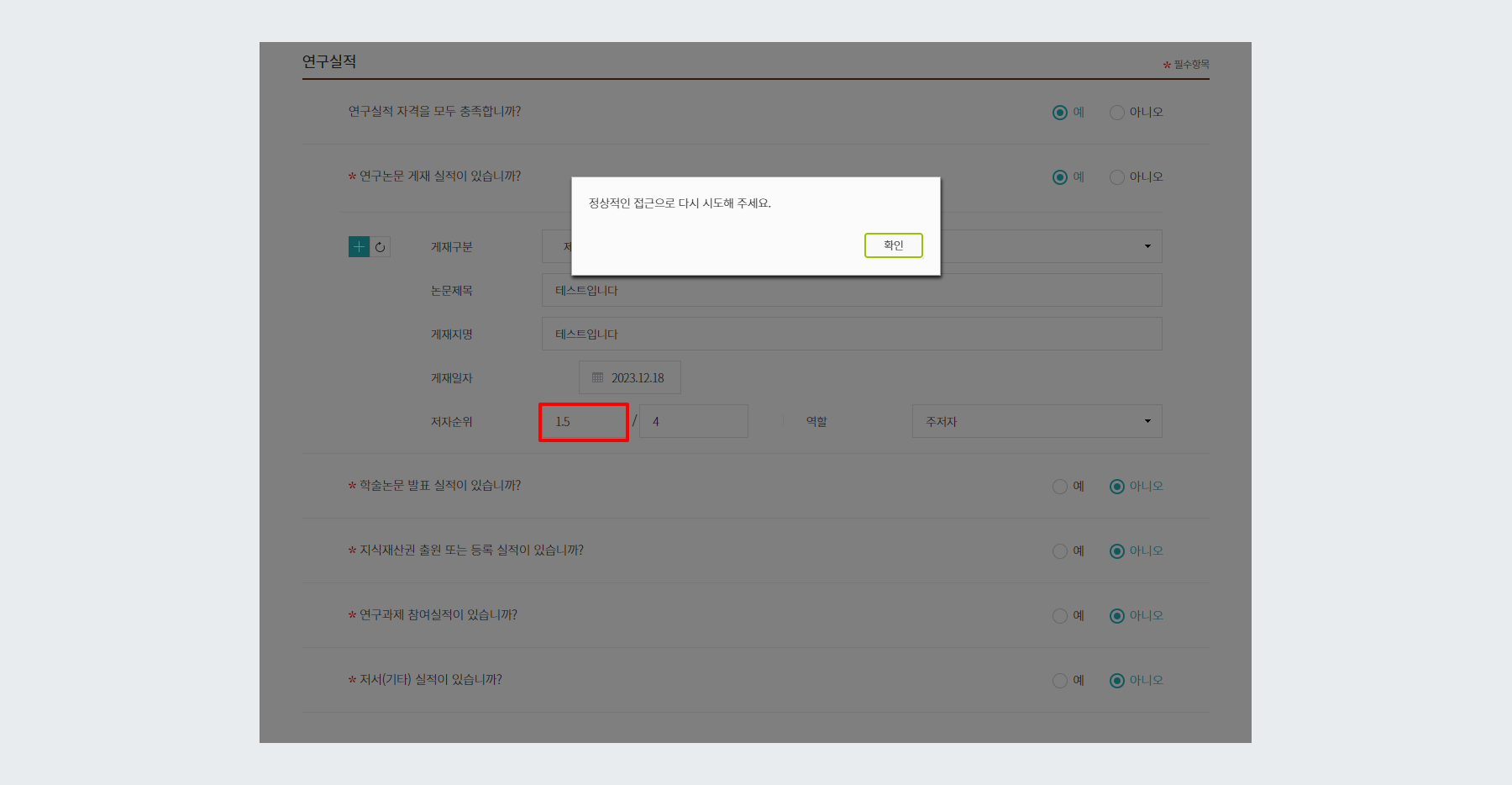Click the 게재지명 label
1512x785 pixels.
click(452, 335)
